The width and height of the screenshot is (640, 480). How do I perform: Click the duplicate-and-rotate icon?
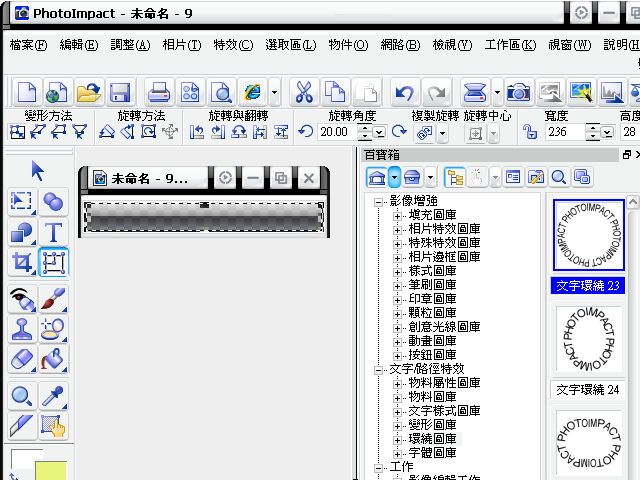coord(424,133)
